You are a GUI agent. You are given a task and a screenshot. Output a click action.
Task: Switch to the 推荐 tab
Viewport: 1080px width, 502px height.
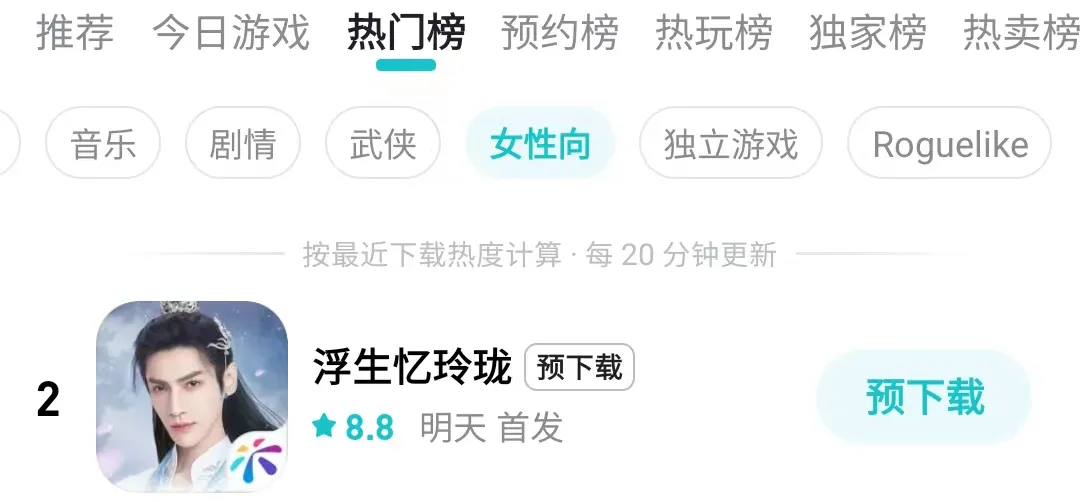[74, 32]
